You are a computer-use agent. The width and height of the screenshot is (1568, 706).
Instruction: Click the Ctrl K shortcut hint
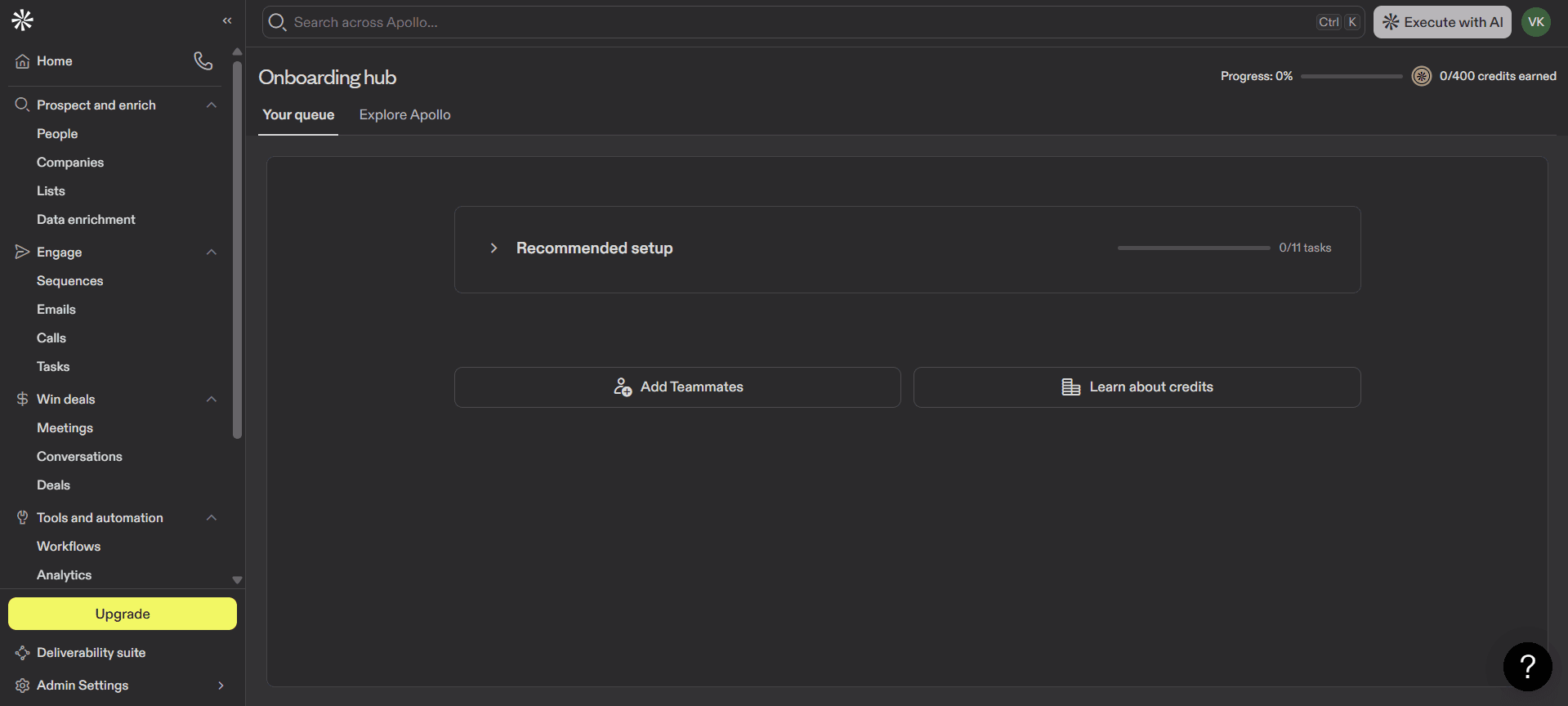point(1338,22)
